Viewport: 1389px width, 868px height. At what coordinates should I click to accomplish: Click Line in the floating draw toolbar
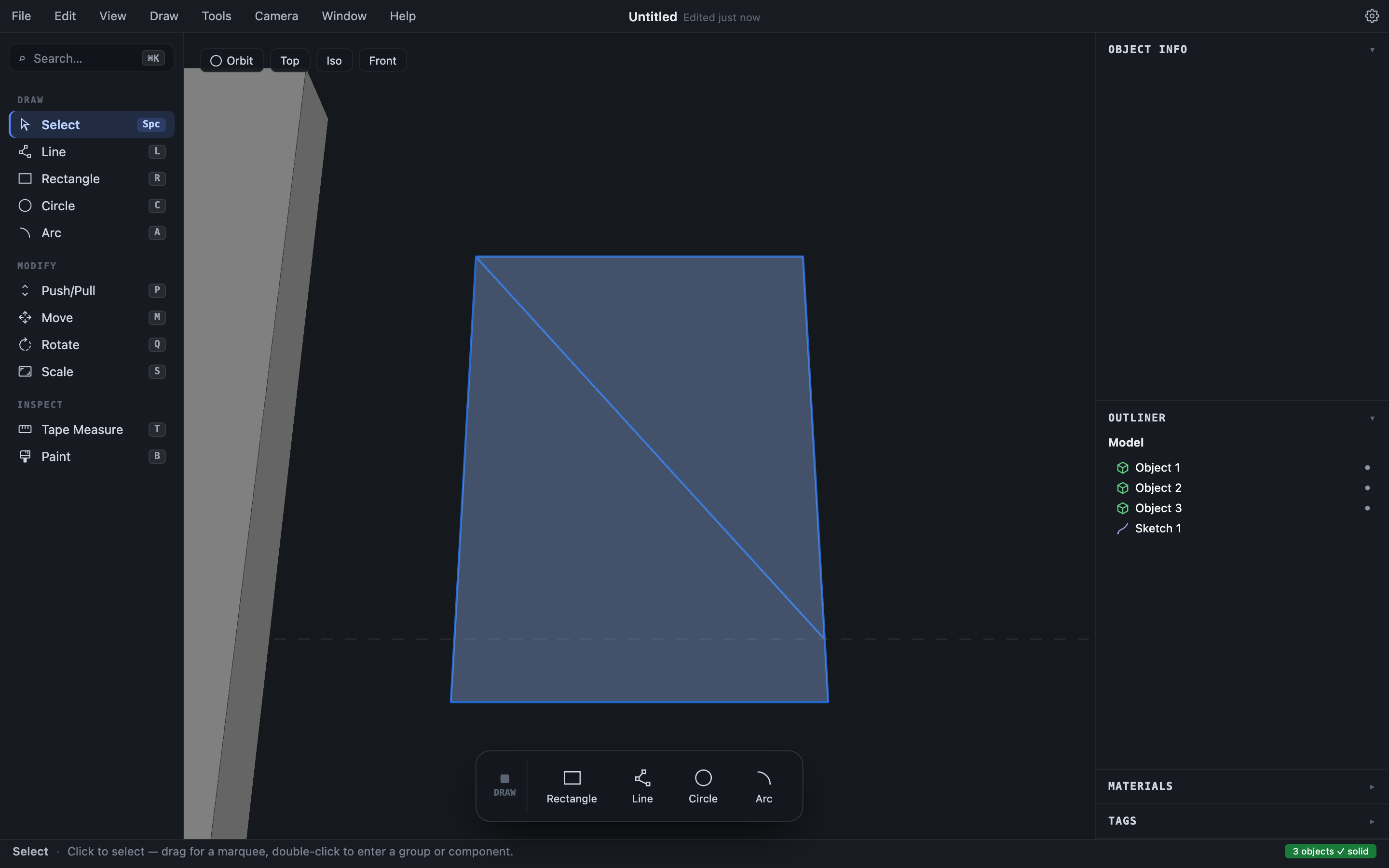642,787
